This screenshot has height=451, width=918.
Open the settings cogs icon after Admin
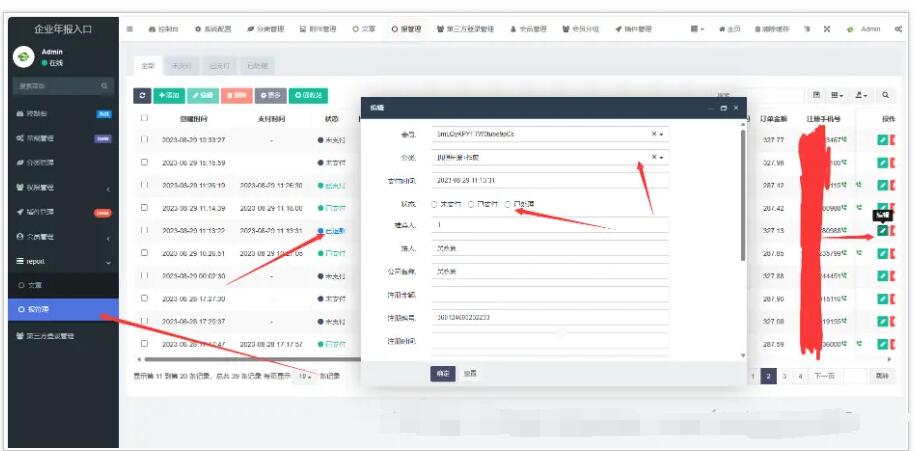point(898,29)
